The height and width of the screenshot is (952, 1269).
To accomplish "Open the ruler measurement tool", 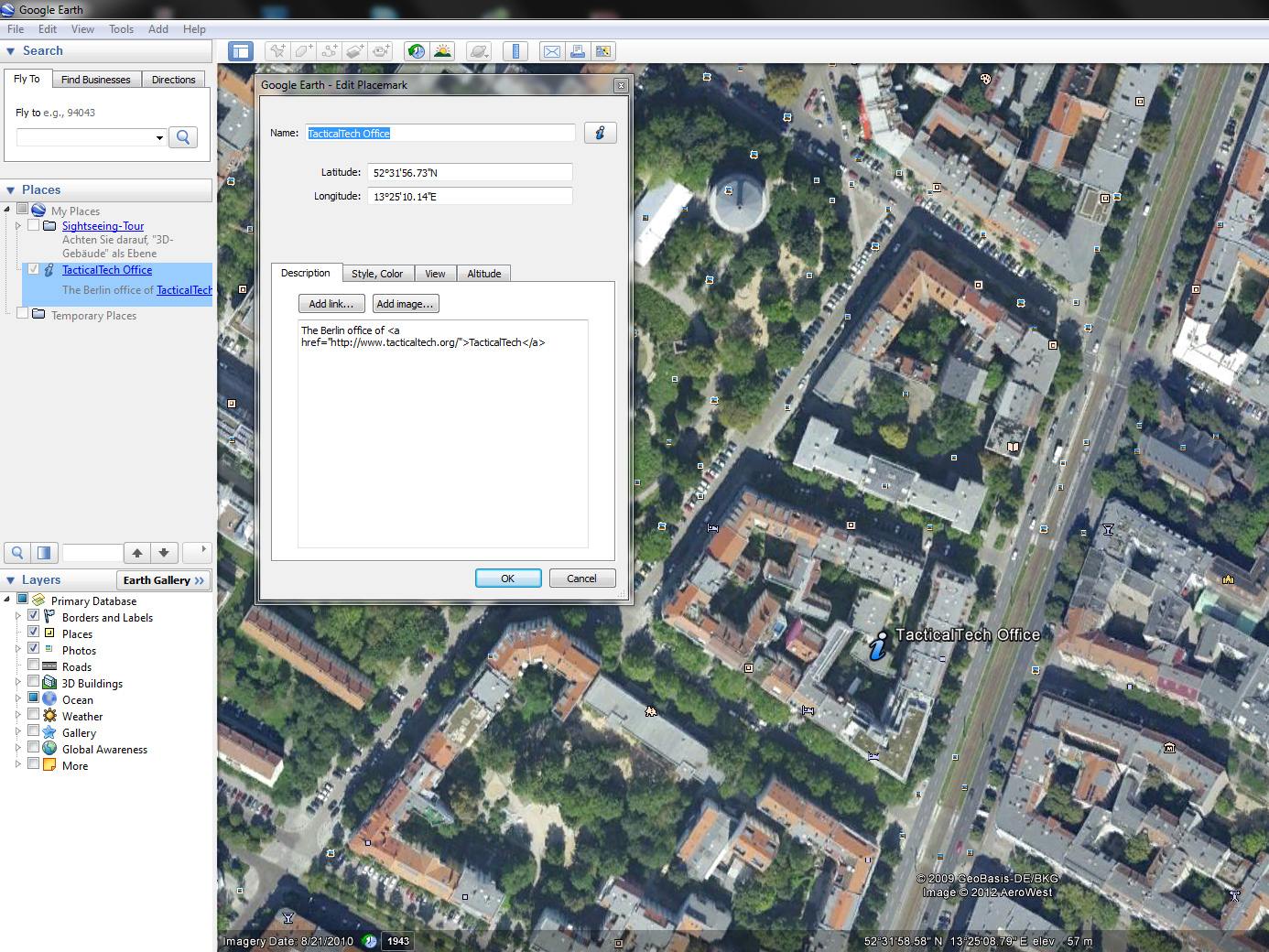I will pos(515,51).
